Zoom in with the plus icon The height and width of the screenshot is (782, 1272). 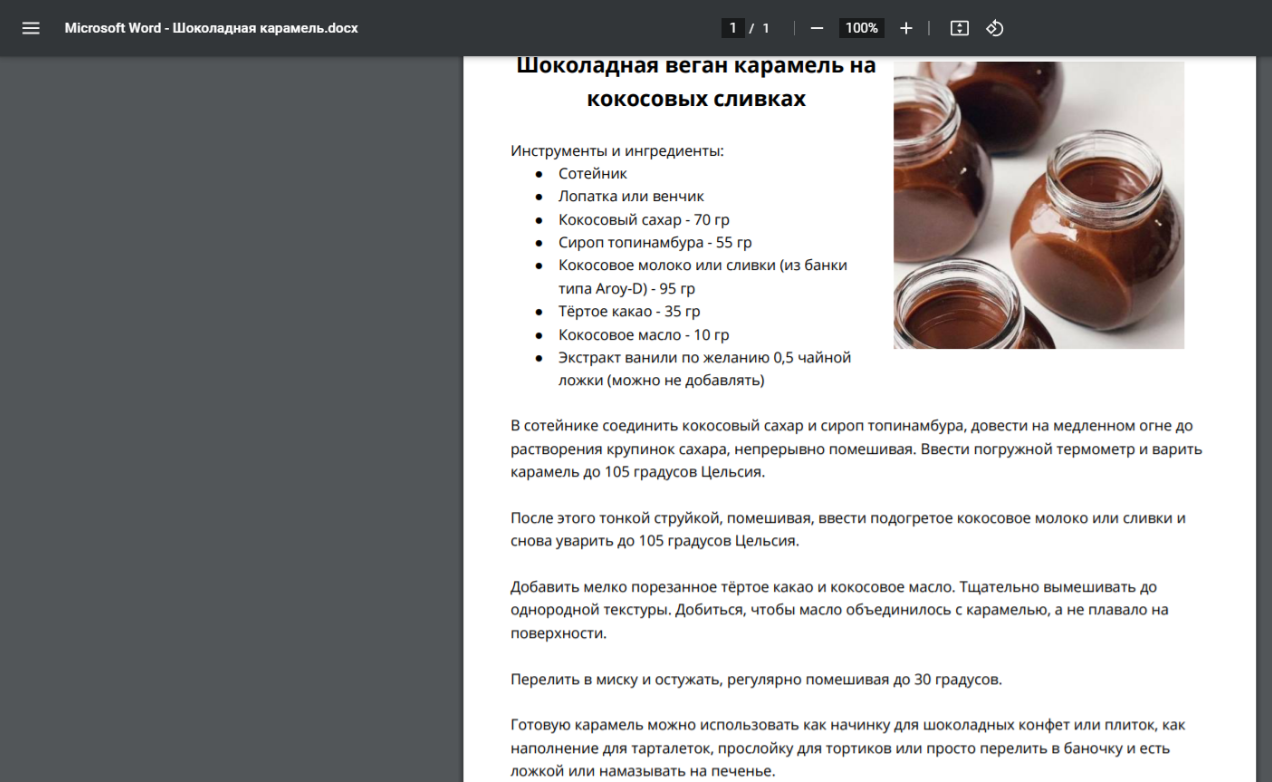point(906,28)
